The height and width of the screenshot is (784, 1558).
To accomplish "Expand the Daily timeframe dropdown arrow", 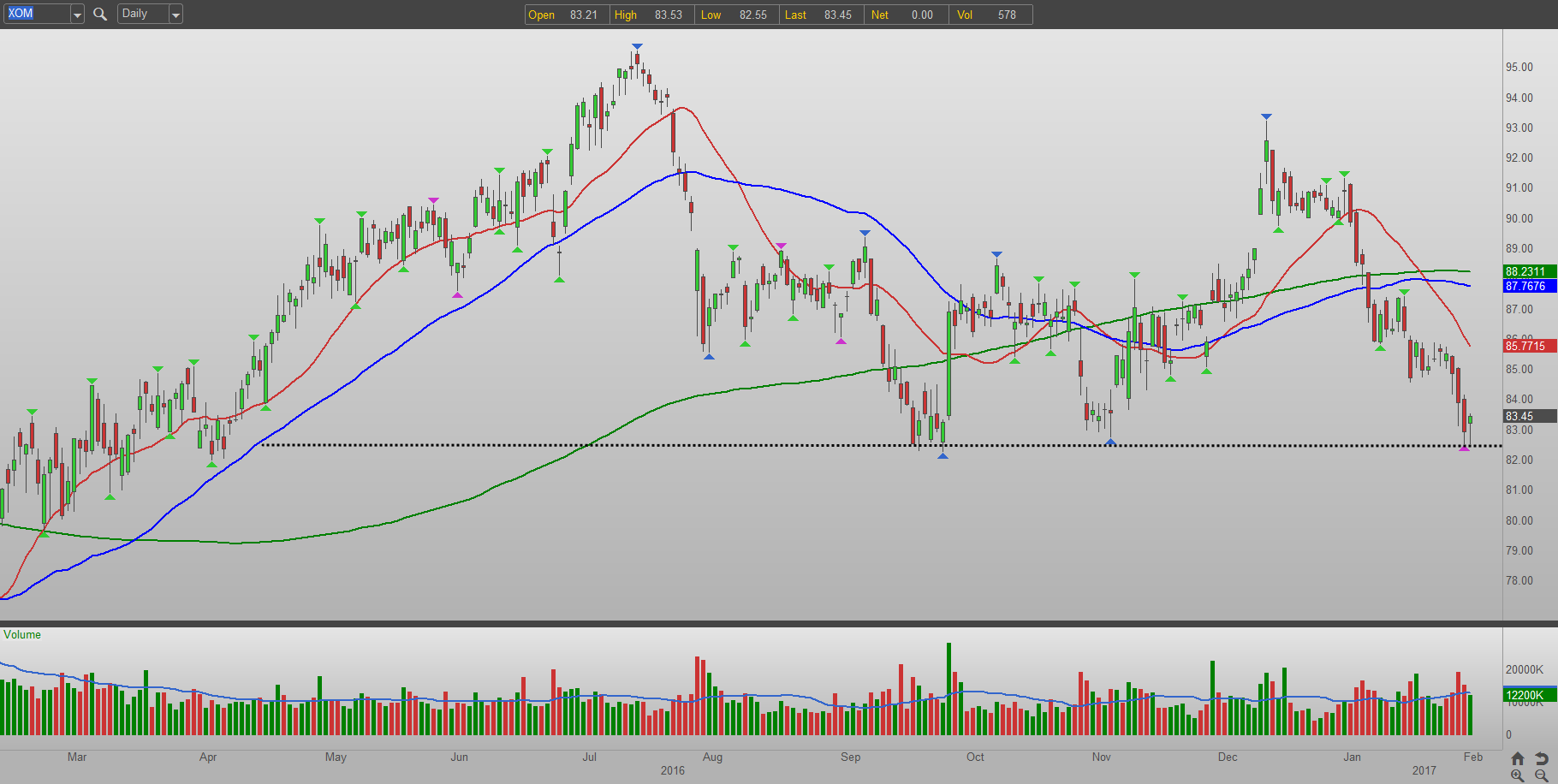I will tap(175, 15).
